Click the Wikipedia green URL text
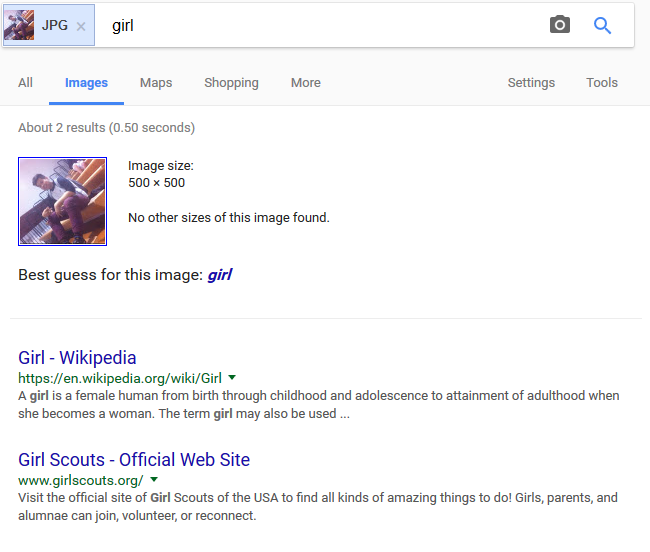 pos(120,378)
